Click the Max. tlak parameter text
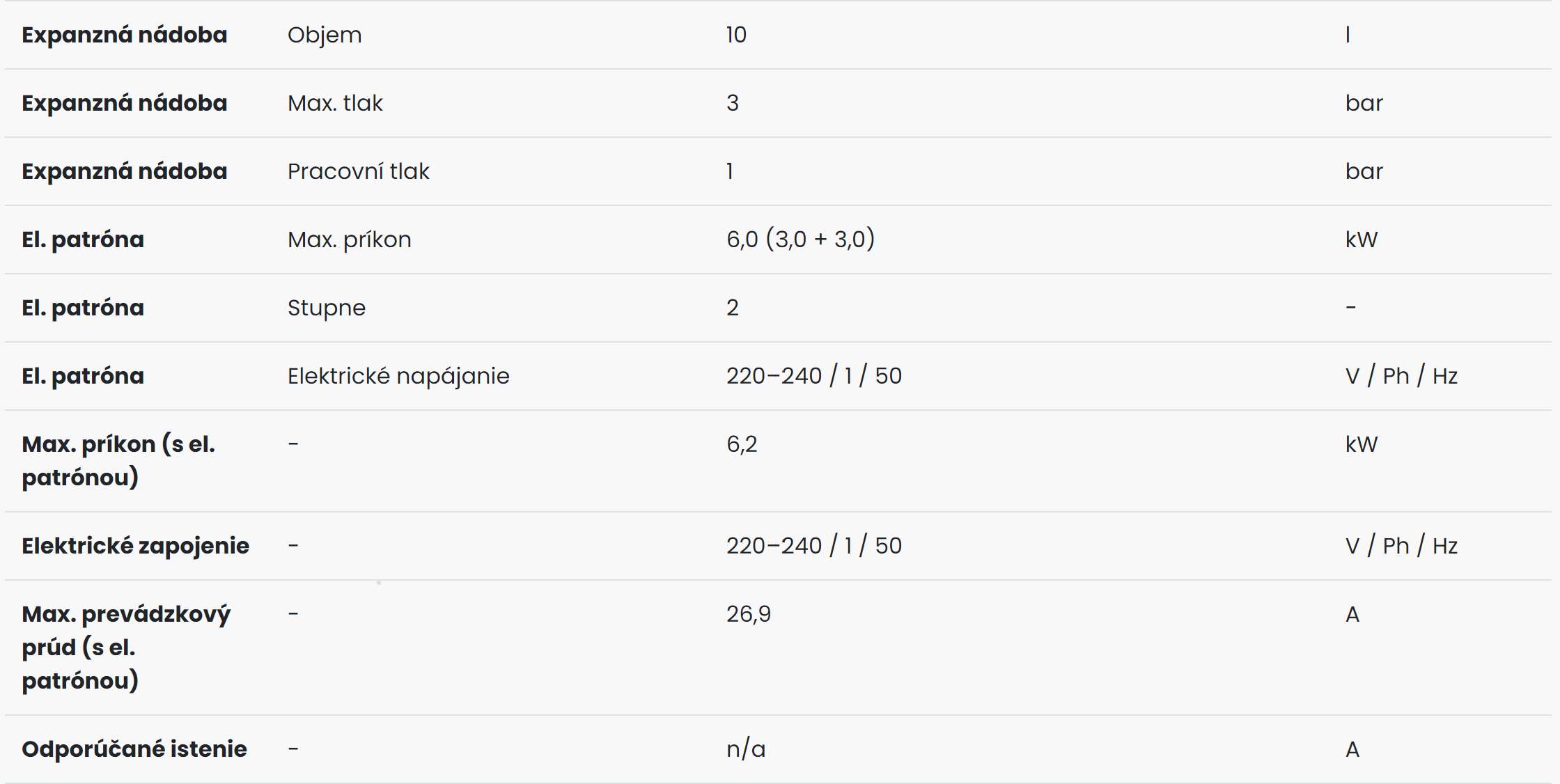This screenshot has height=784, width=1560. (x=335, y=103)
